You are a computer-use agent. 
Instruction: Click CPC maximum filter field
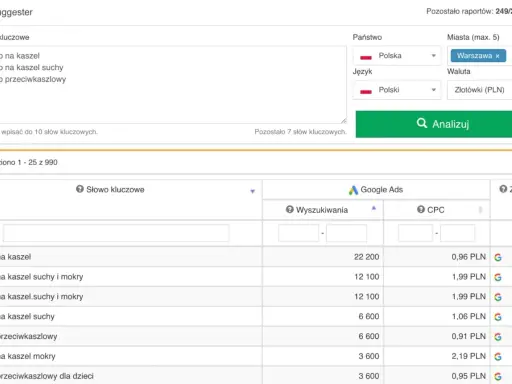[458, 233]
